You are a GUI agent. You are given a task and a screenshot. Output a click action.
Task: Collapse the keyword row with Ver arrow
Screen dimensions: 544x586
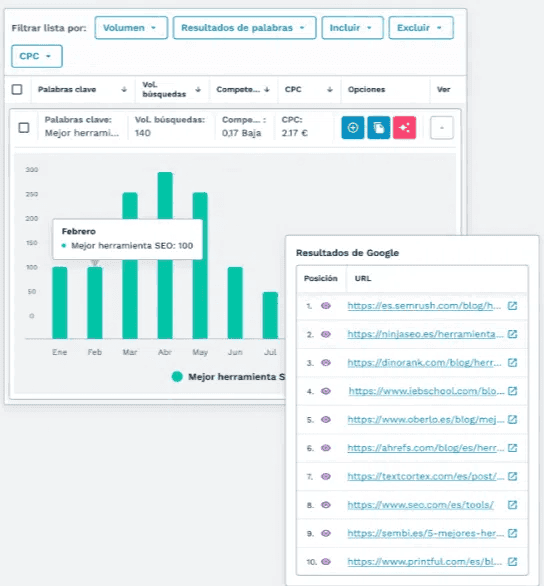[442, 127]
